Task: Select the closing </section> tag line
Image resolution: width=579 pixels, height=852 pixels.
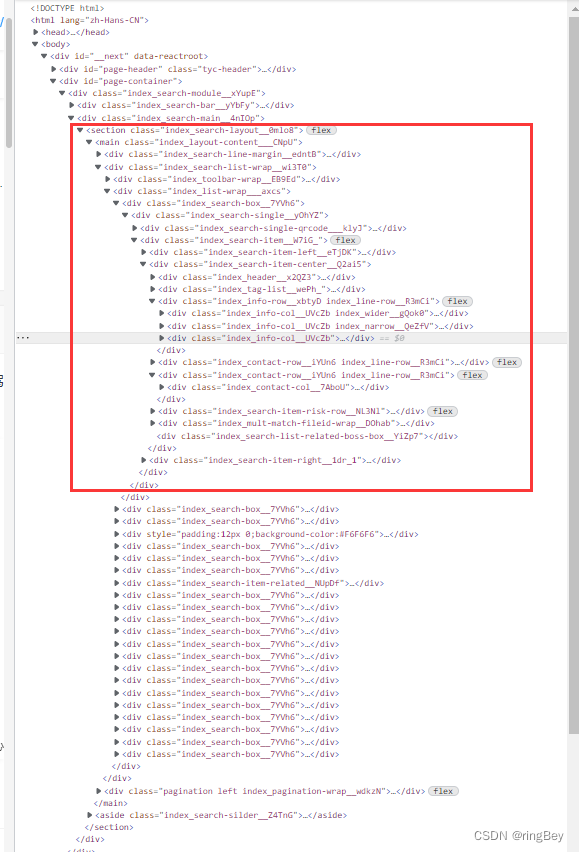Action: tap(109, 827)
